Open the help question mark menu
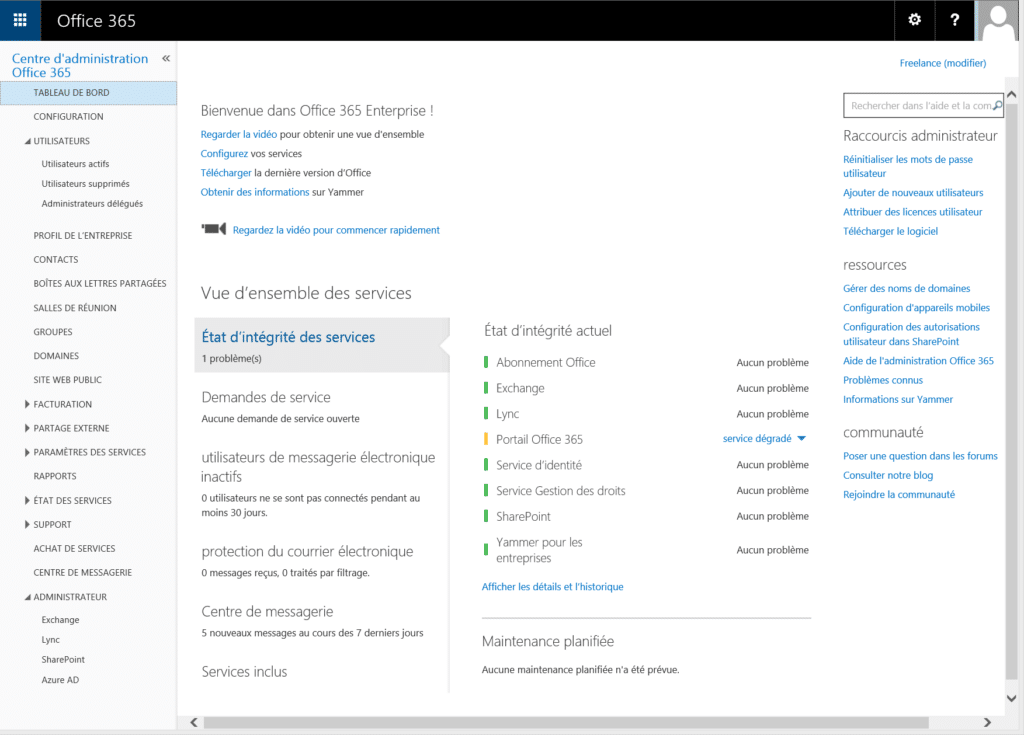Viewport: 1024px width, 735px height. pos(955,20)
